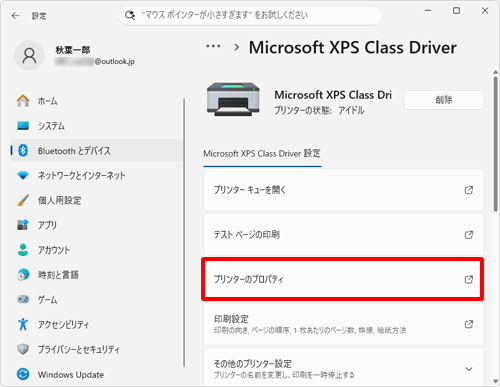Image resolution: width=500 pixels, height=387 pixels.
Task: Click テスト ページの印刷 entry
Action: pos(344,235)
